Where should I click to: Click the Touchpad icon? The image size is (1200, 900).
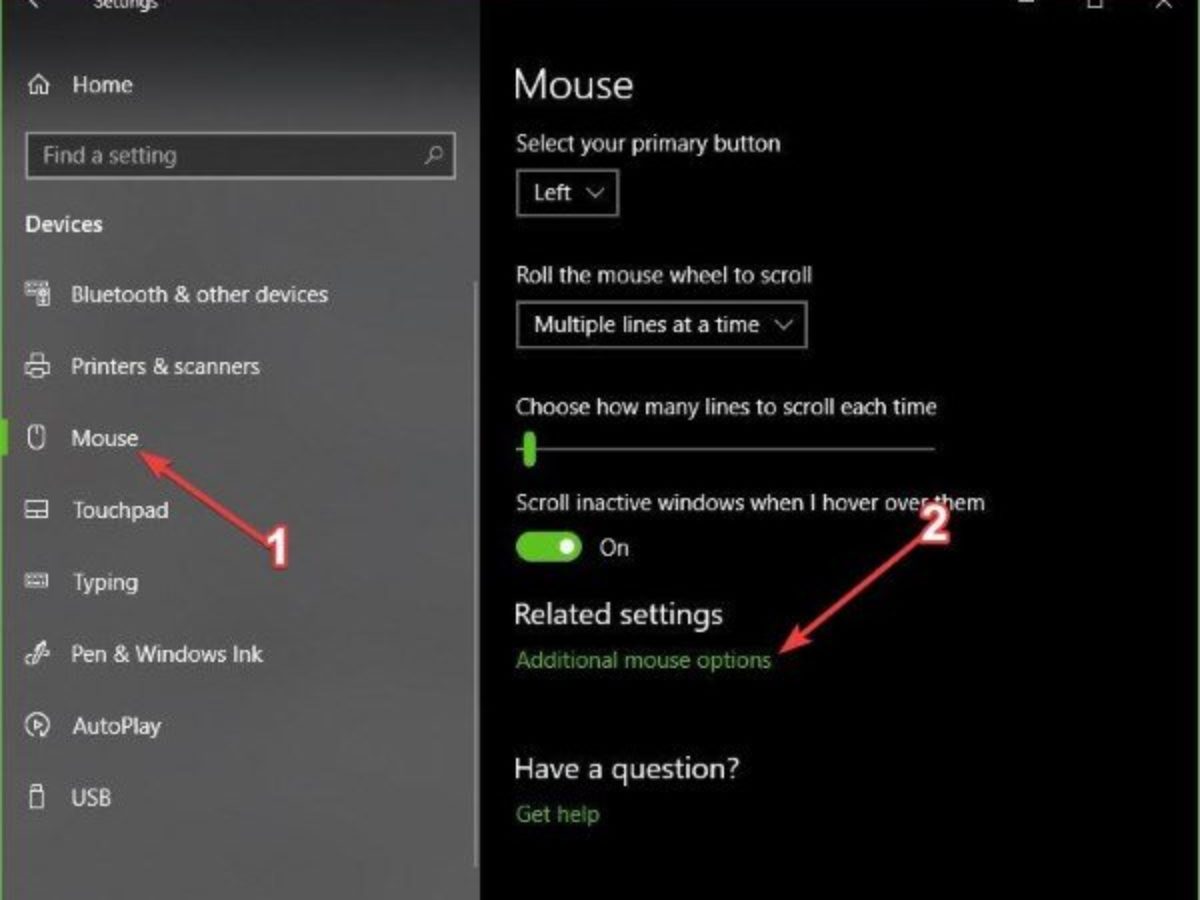coord(37,510)
